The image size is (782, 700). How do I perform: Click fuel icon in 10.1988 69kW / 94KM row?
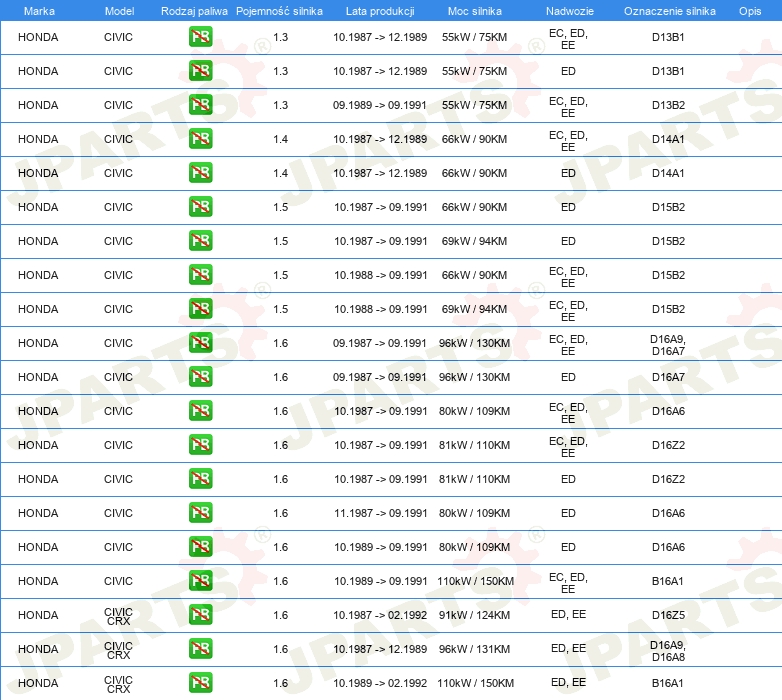[200, 309]
